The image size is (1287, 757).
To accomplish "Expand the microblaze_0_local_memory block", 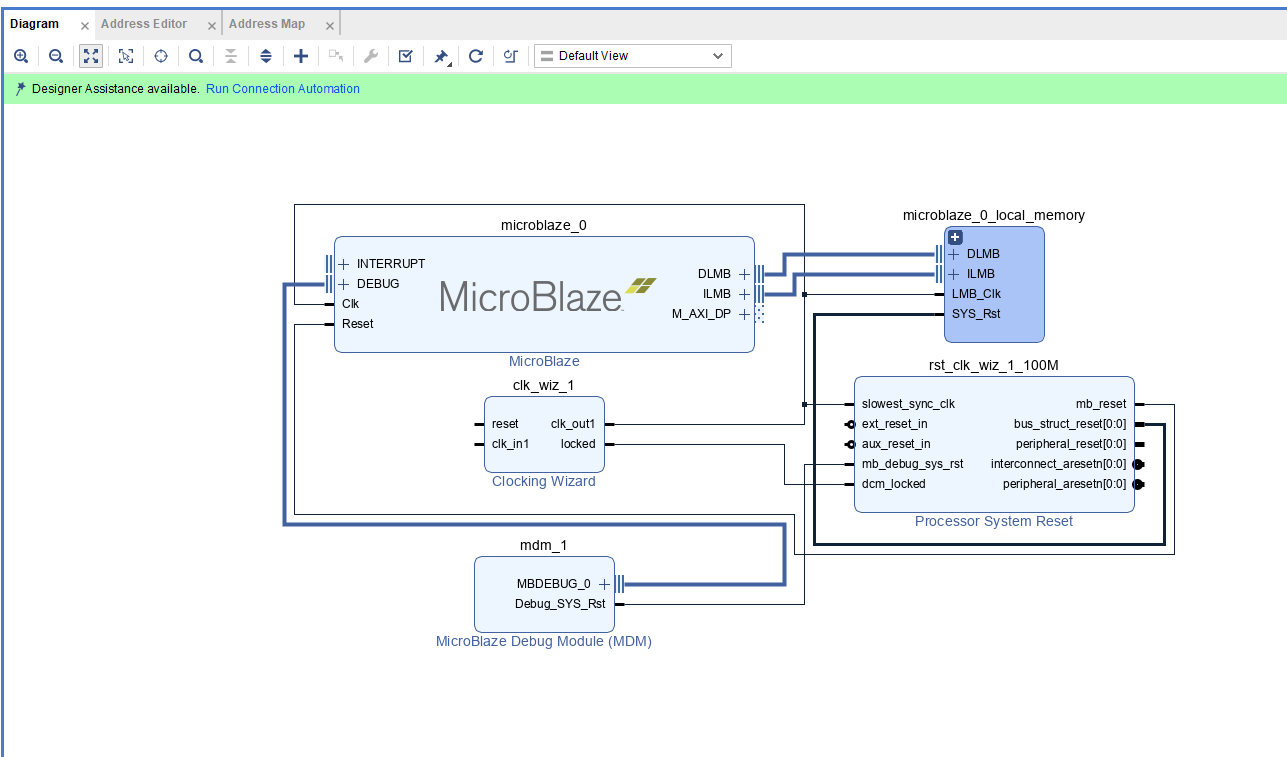I will (x=955, y=238).
